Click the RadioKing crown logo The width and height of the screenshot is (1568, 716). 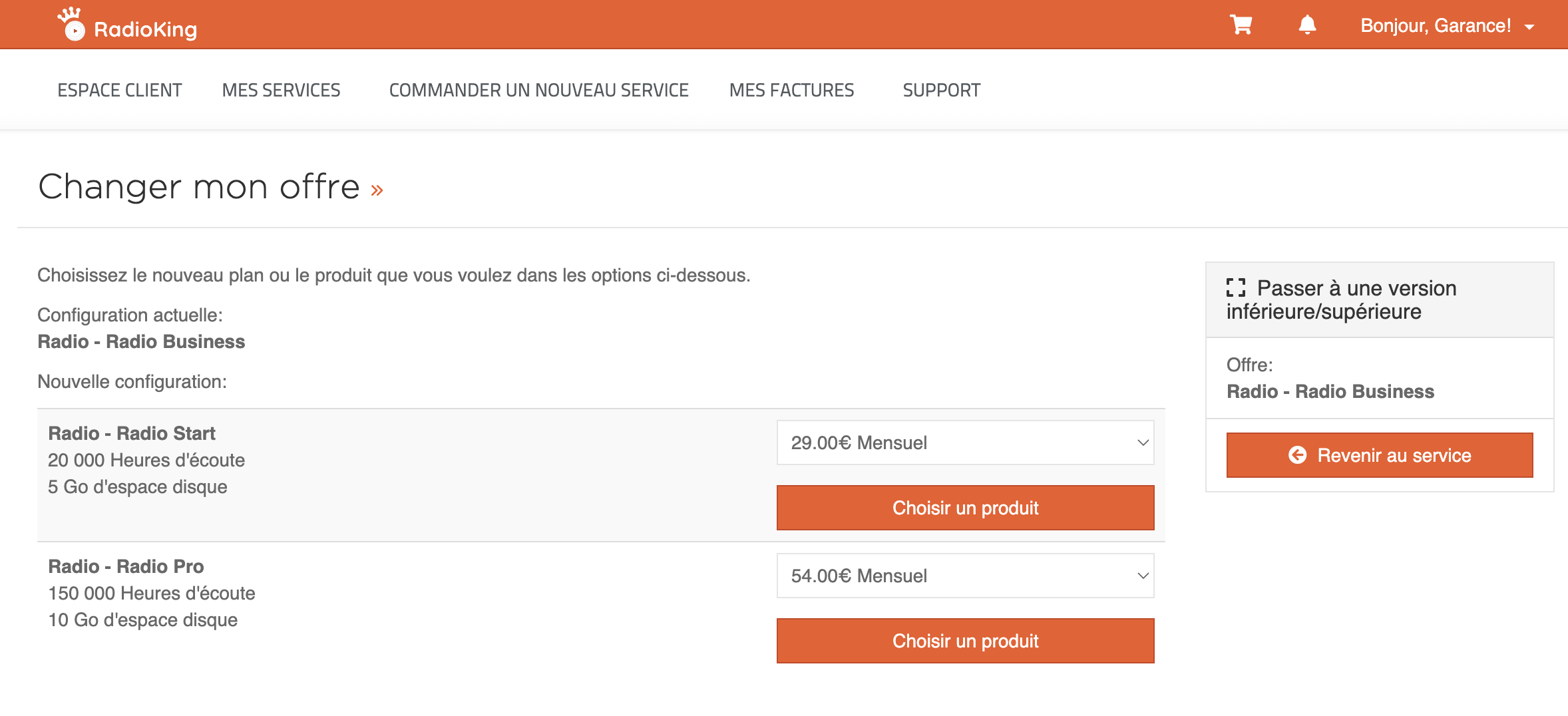71,24
